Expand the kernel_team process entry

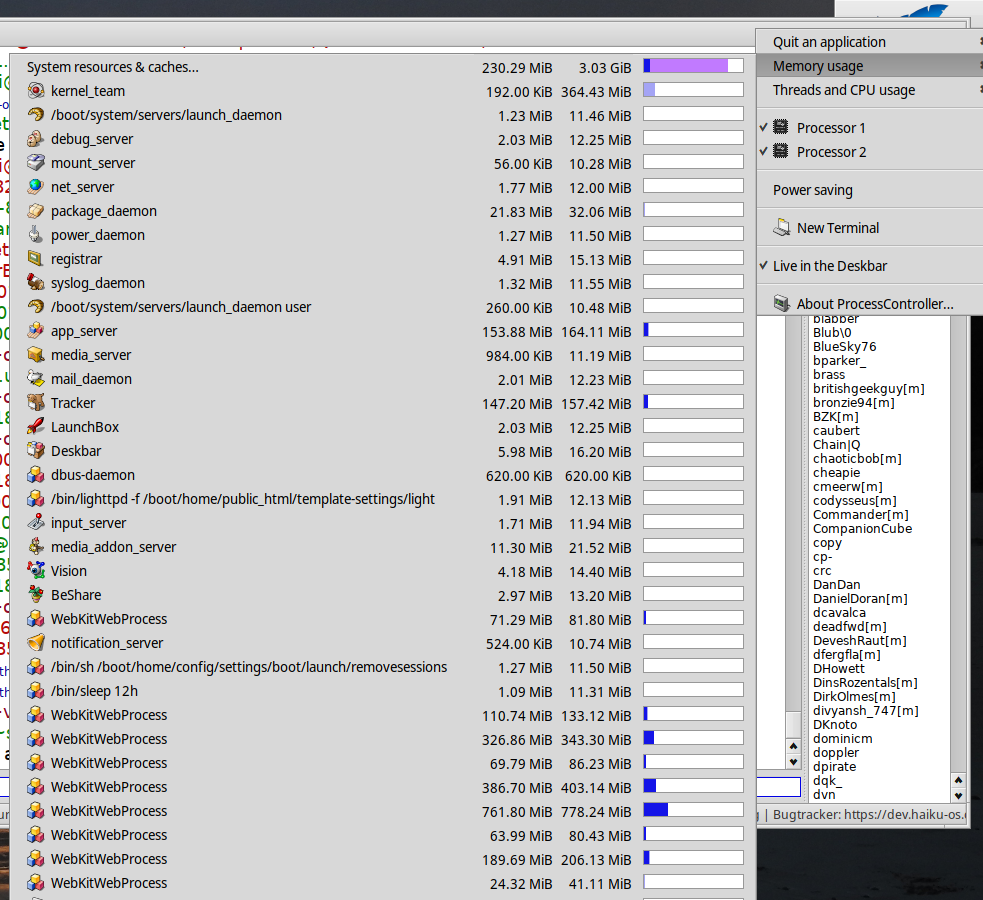coord(90,91)
